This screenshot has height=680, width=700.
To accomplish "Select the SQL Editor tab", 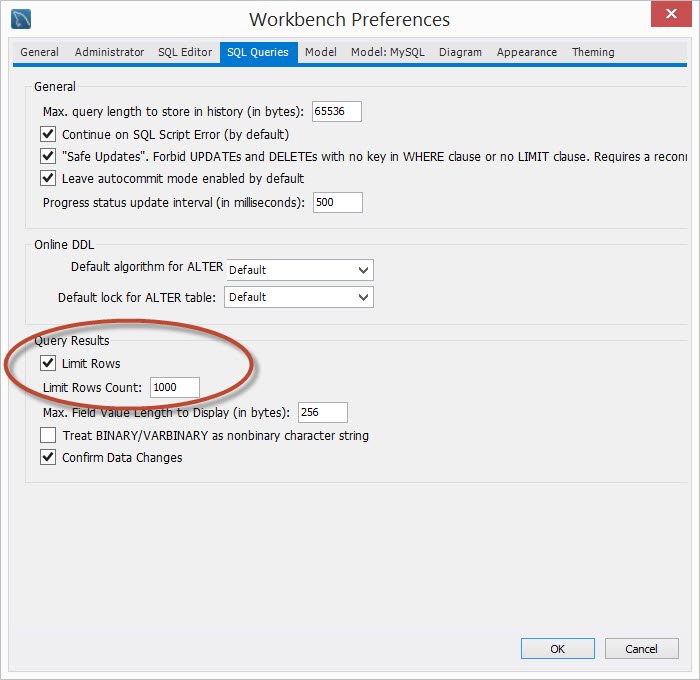I will [x=185, y=52].
